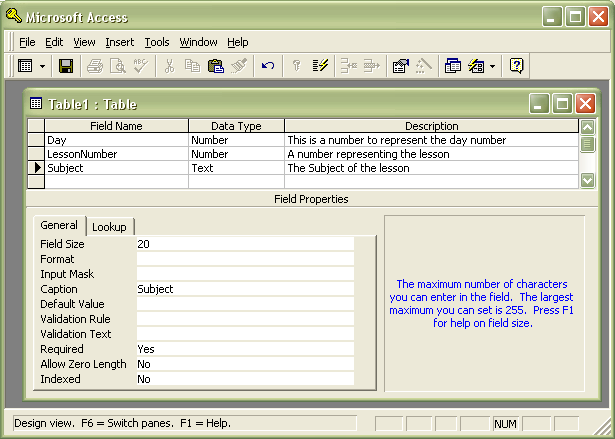Click the Format property field
615x439 pixels.
pos(245,259)
